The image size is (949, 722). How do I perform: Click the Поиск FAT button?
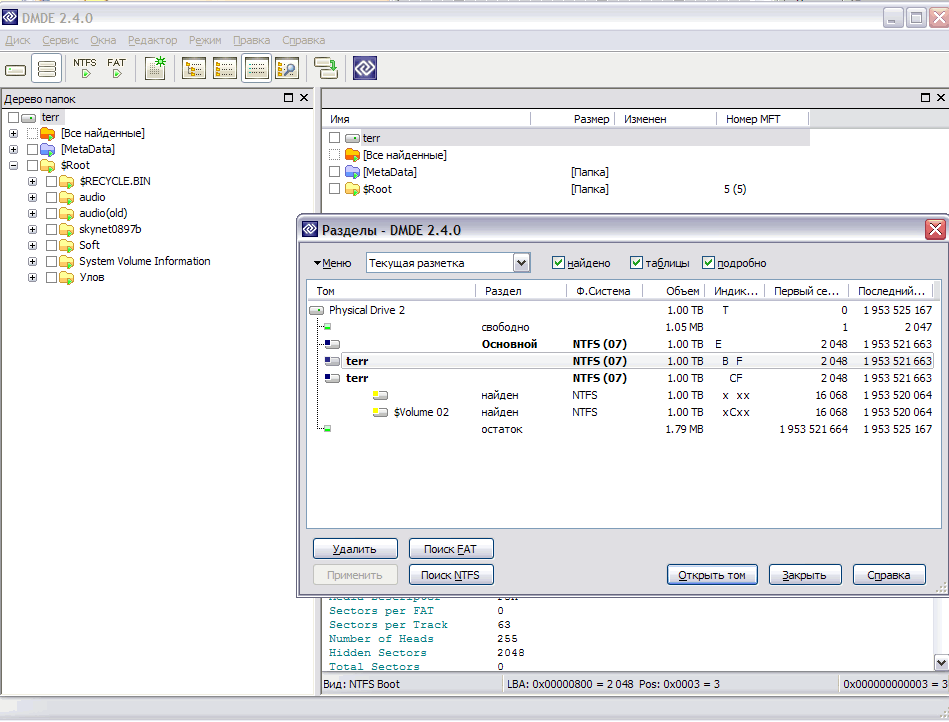tap(451, 549)
